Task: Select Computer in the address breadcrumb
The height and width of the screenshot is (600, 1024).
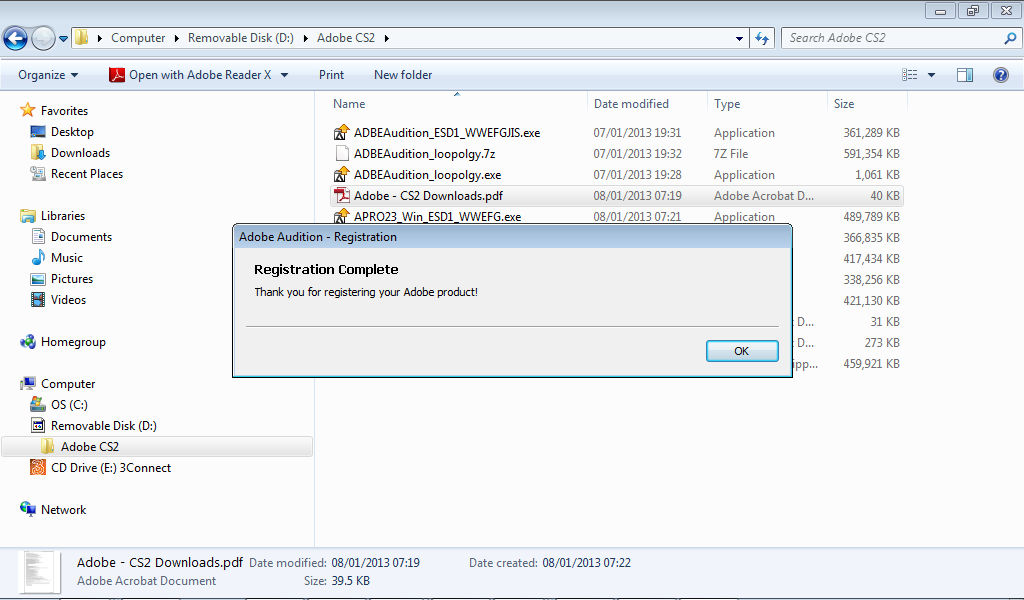Action: (138, 38)
